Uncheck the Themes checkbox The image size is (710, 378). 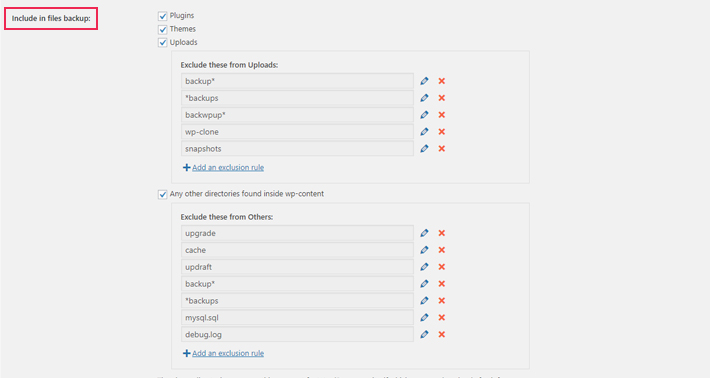pos(163,29)
